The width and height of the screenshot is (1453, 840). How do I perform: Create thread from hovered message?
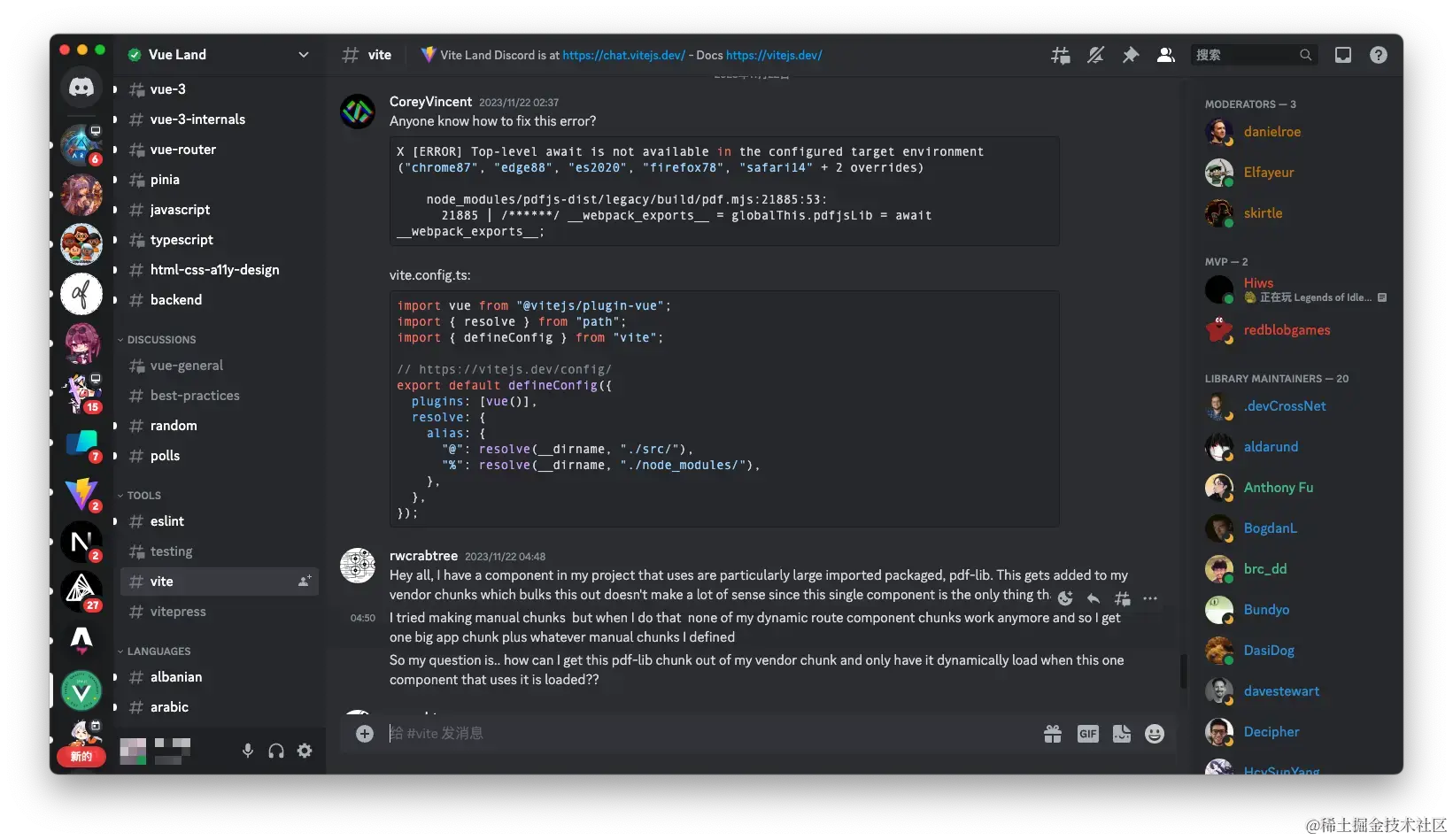[x=1122, y=598]
